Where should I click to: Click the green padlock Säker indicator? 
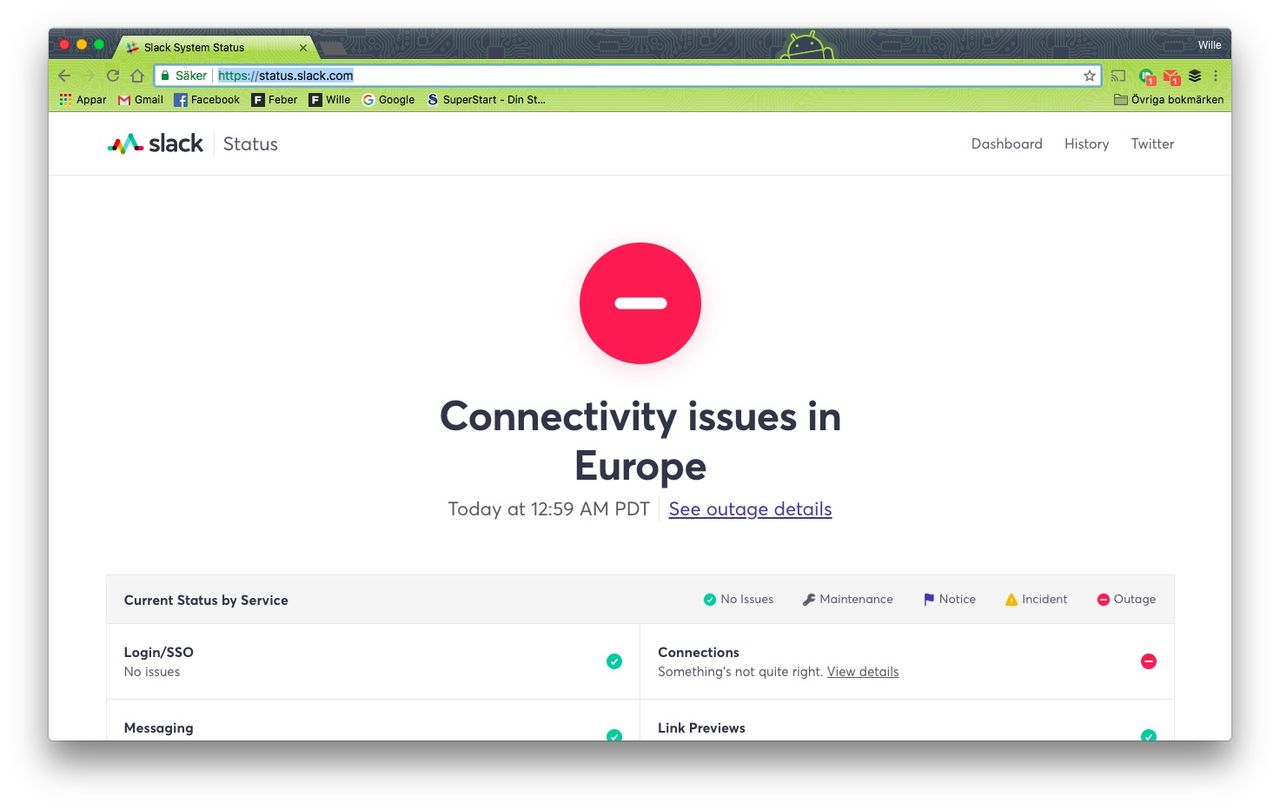(x=182, y=76)
